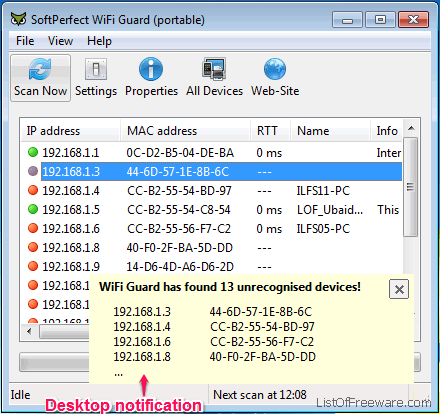
Task: Select device named LOF_Ubaid...
Action: 330,210
